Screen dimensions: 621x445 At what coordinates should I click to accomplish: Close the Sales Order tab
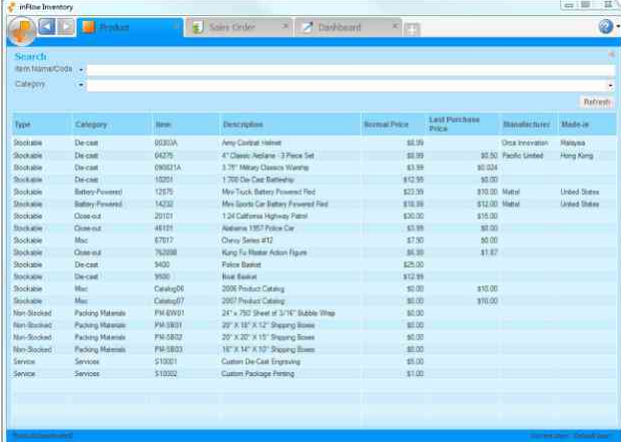coord(285,26)
